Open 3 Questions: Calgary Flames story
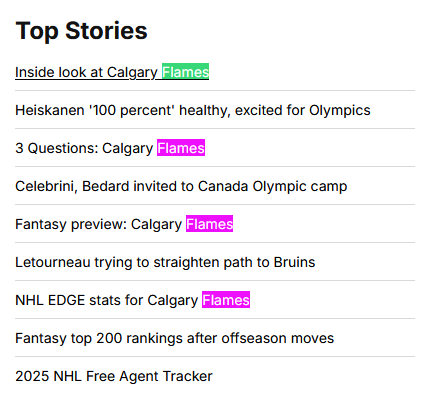 (110, 148)
